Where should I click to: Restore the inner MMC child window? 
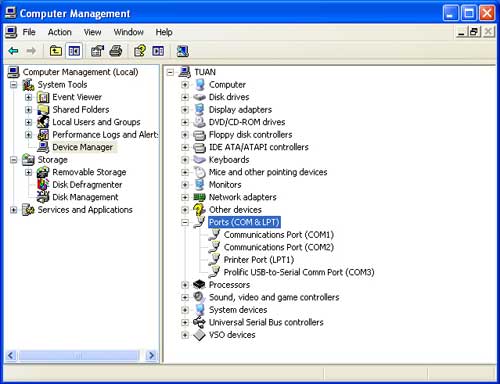pyautogui.click(x=474, y=32)
